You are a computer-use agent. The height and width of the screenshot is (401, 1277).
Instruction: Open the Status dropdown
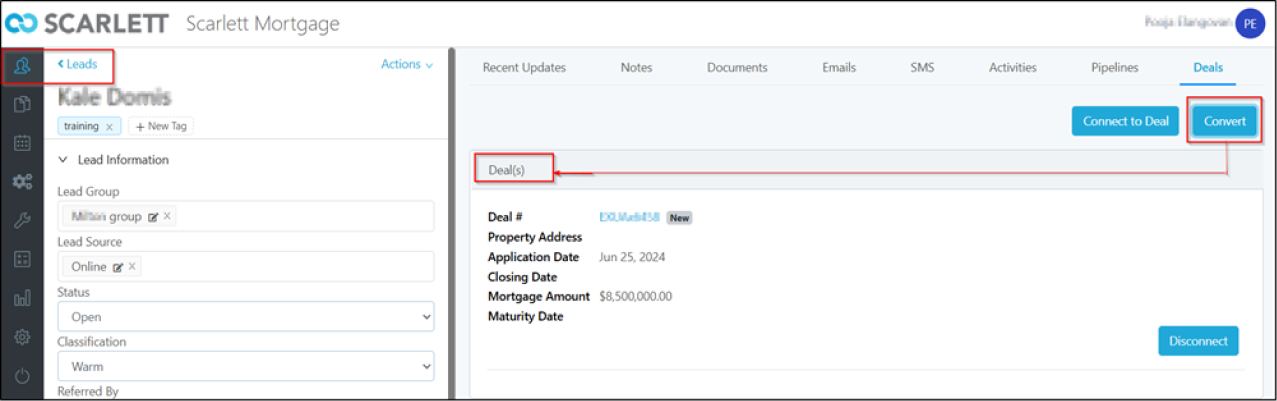[x=245, y=317]
